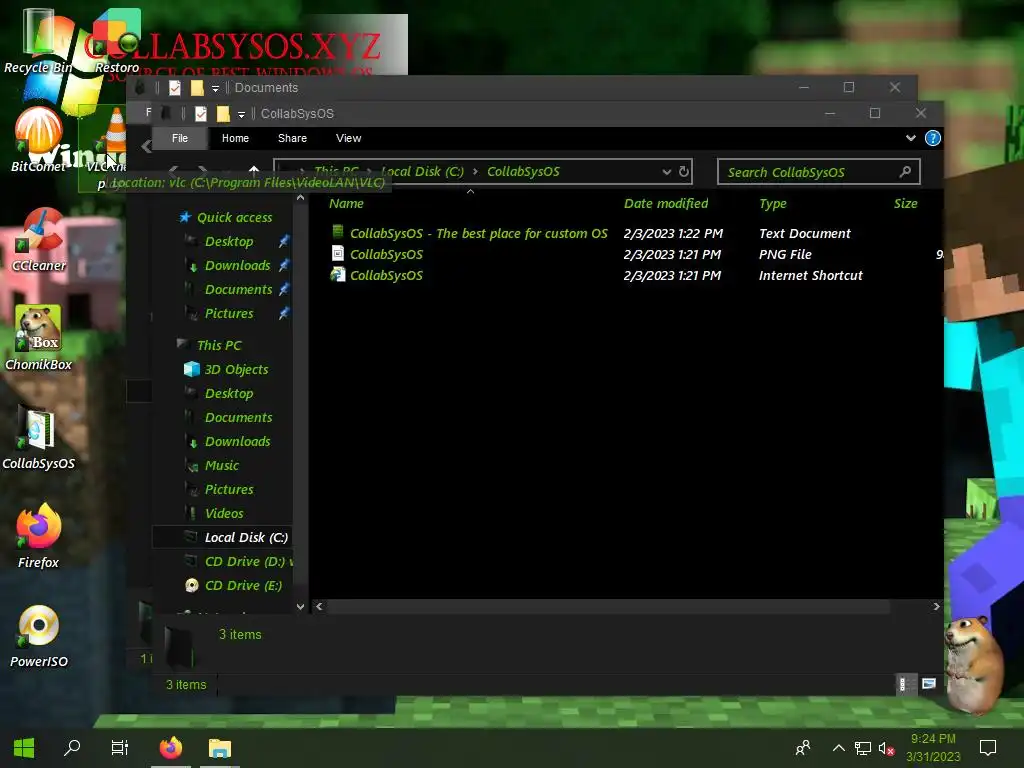Viewport: 1024px width, 768px height.
Task: Click CollabSysOS in address breadcrumb
Action: pos(523,172)
